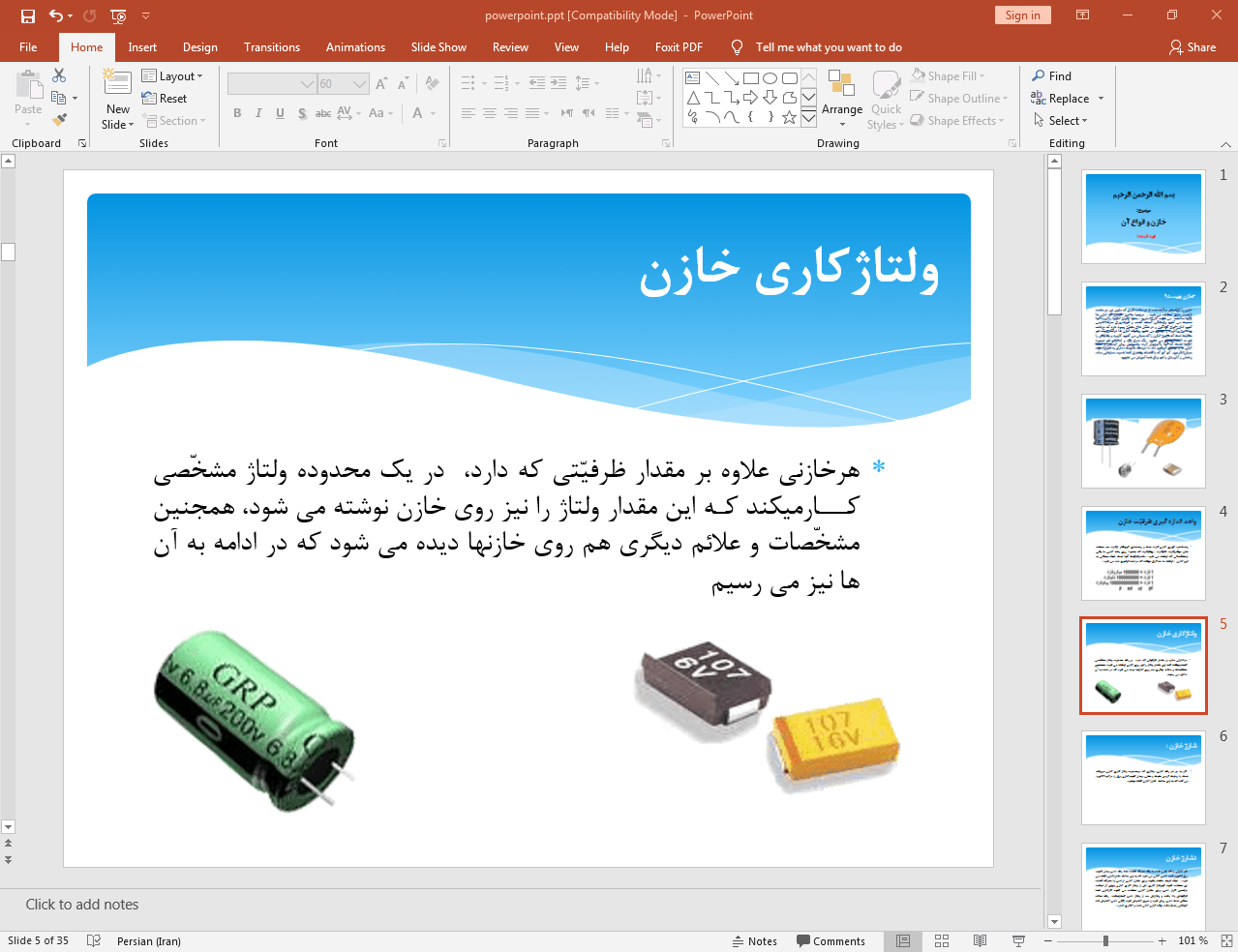Insert an oval shape
The height and width of the screenshot is (952, 1238).
[770, 78]
